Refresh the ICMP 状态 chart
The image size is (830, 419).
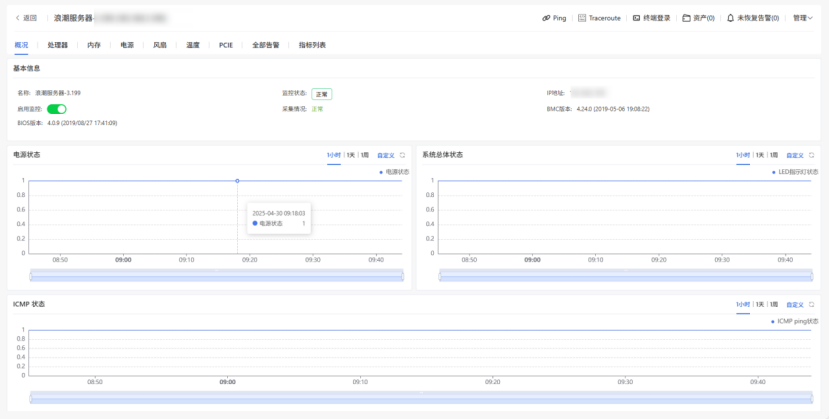click(x=811, y=305)
